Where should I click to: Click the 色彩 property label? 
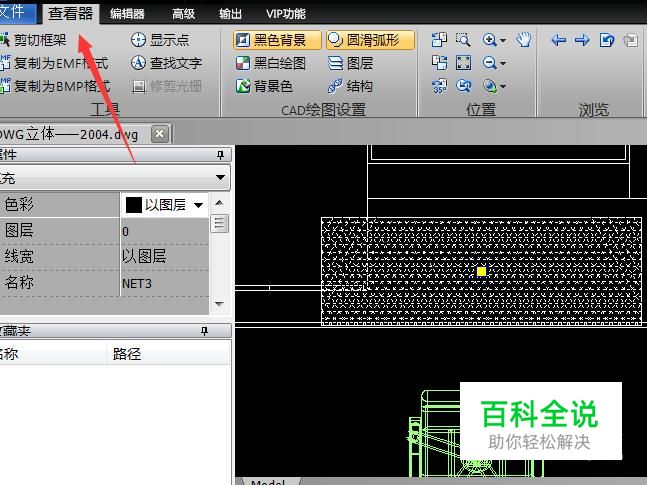(x=19, y=204)
